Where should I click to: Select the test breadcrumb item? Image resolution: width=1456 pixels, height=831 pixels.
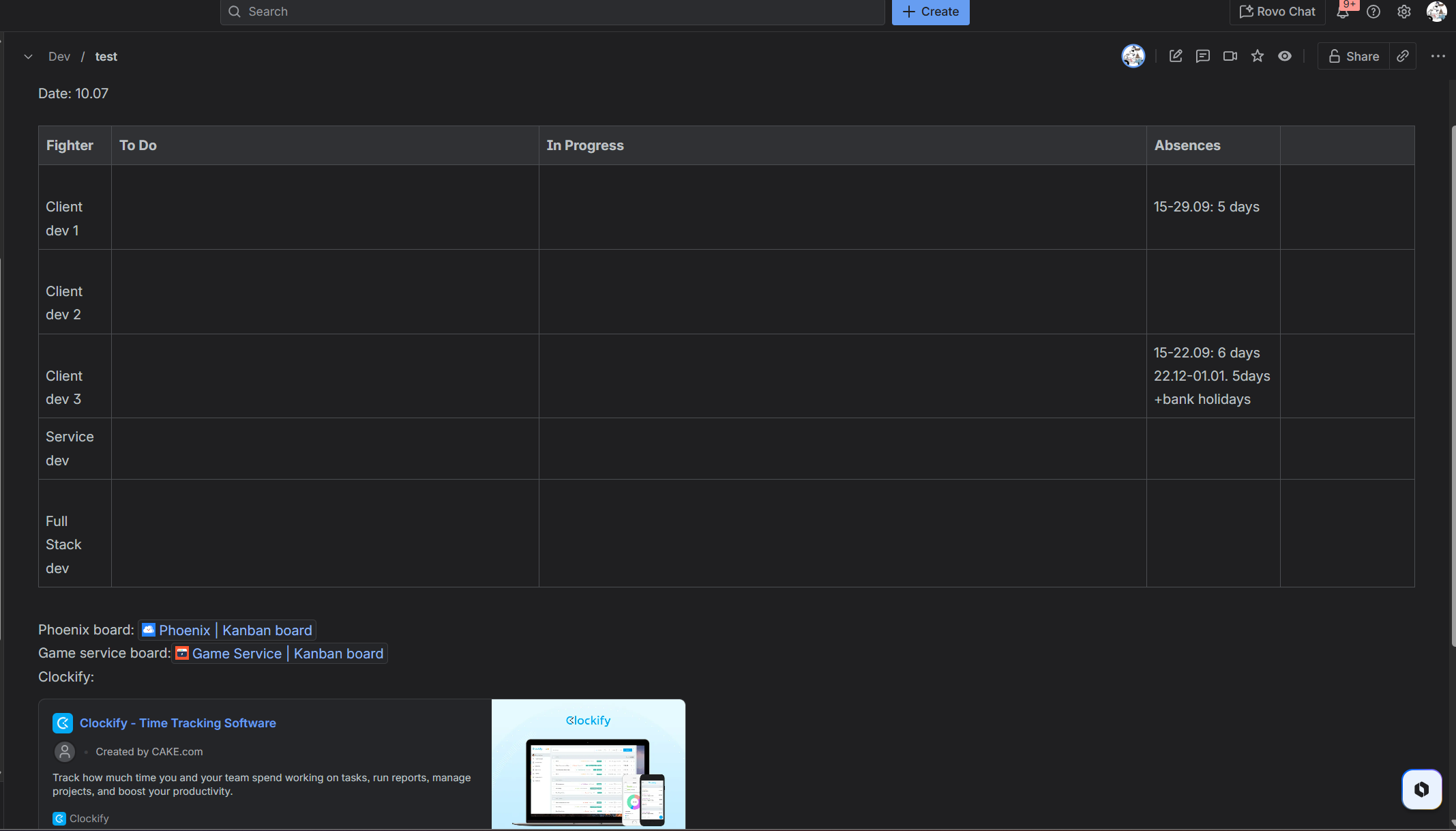point(106,57)
